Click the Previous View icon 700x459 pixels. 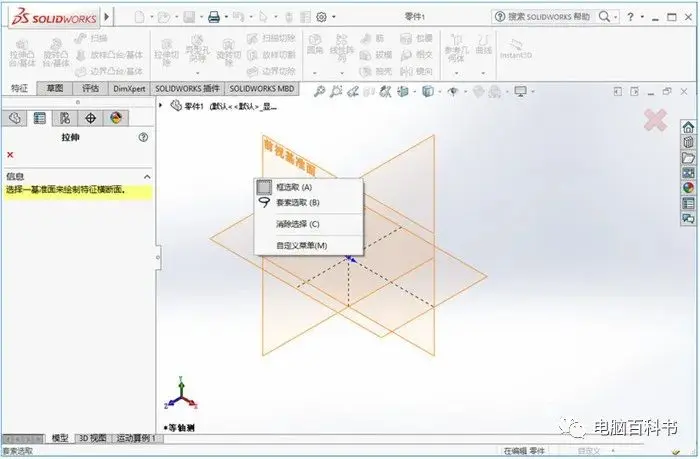[353, 92]
